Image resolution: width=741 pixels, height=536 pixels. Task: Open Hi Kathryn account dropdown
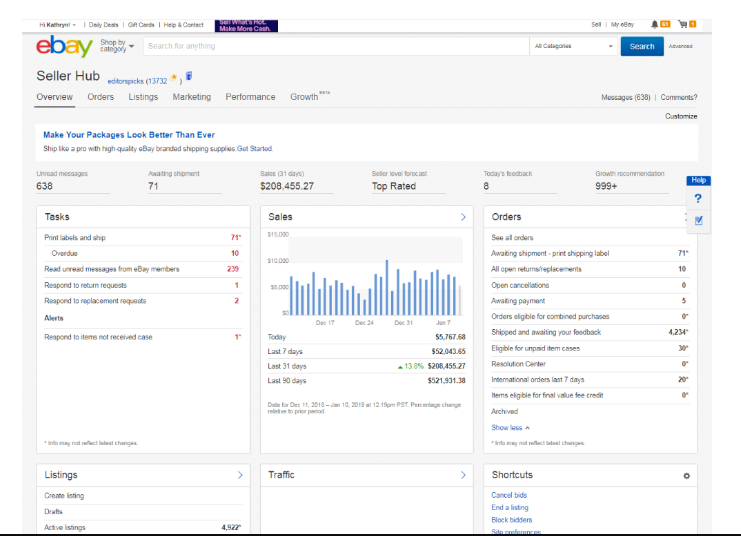tap(57, 25)
